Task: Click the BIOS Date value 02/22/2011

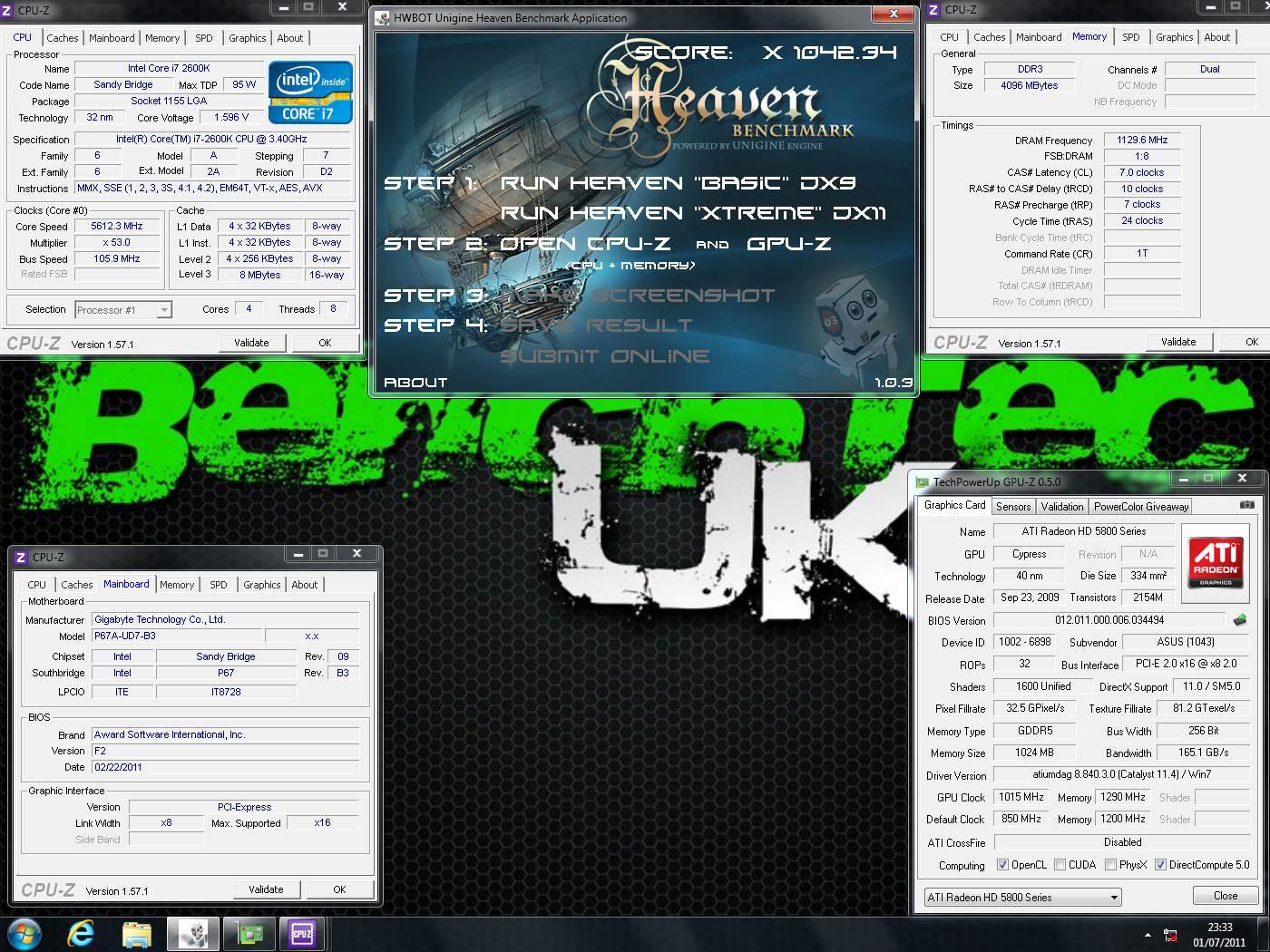Action: pyautogui.click(x=225, y=767)
